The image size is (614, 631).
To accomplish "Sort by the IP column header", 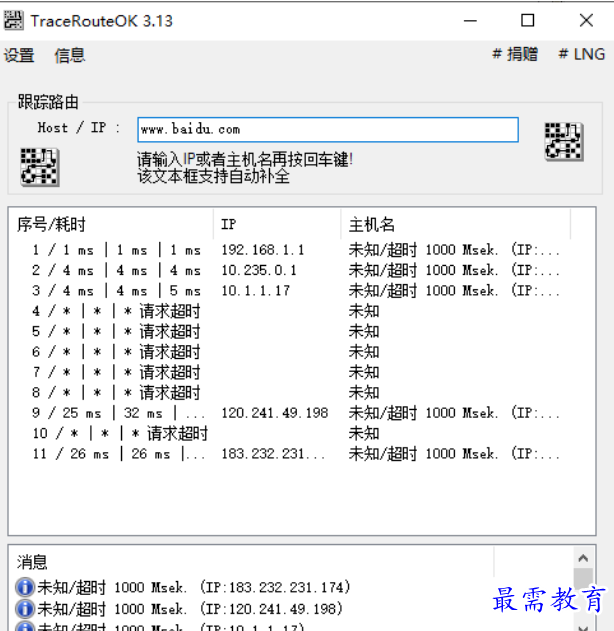I will [x=277, y=224].
